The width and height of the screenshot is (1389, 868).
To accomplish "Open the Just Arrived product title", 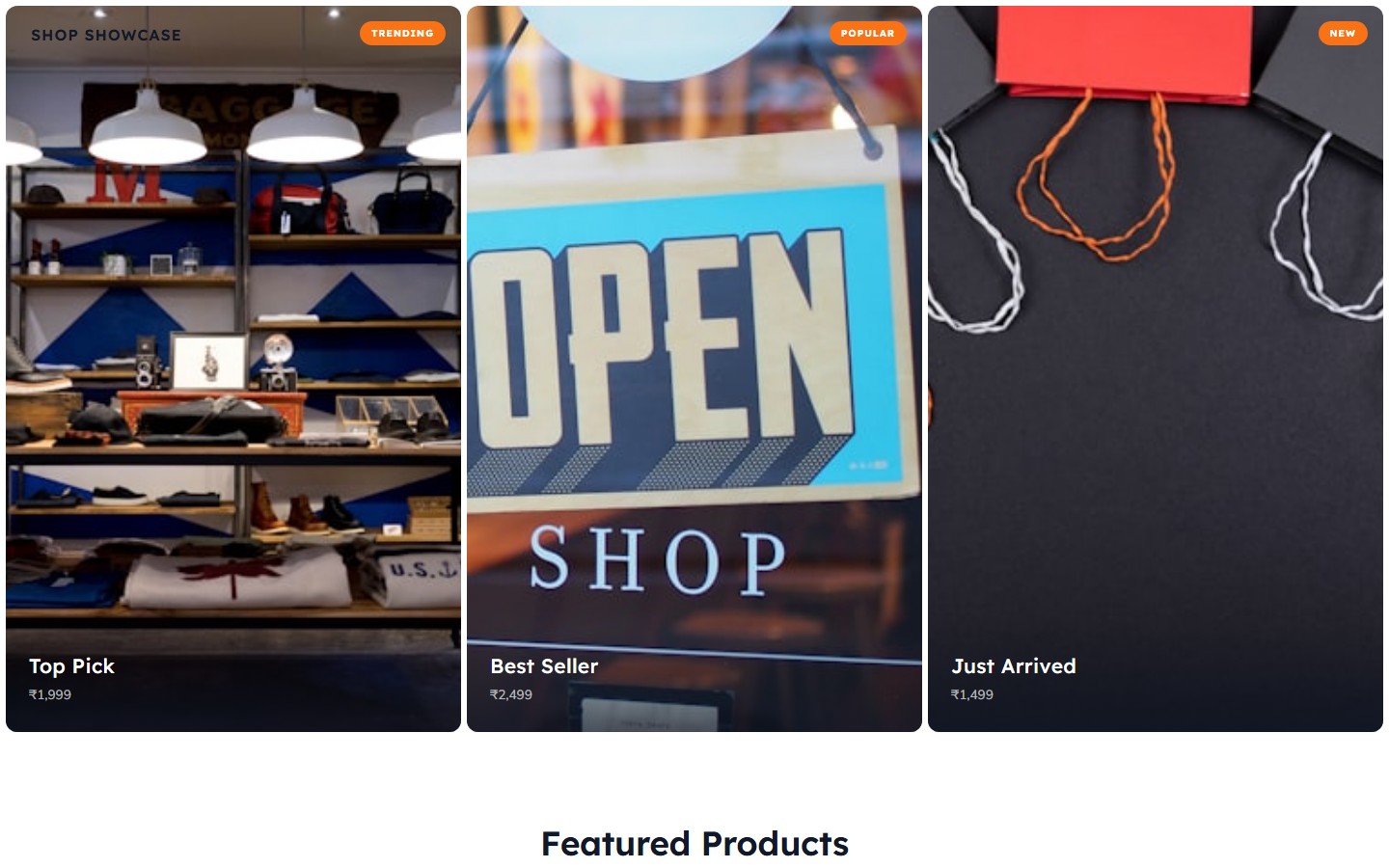I will click(x=1014, y=666).
